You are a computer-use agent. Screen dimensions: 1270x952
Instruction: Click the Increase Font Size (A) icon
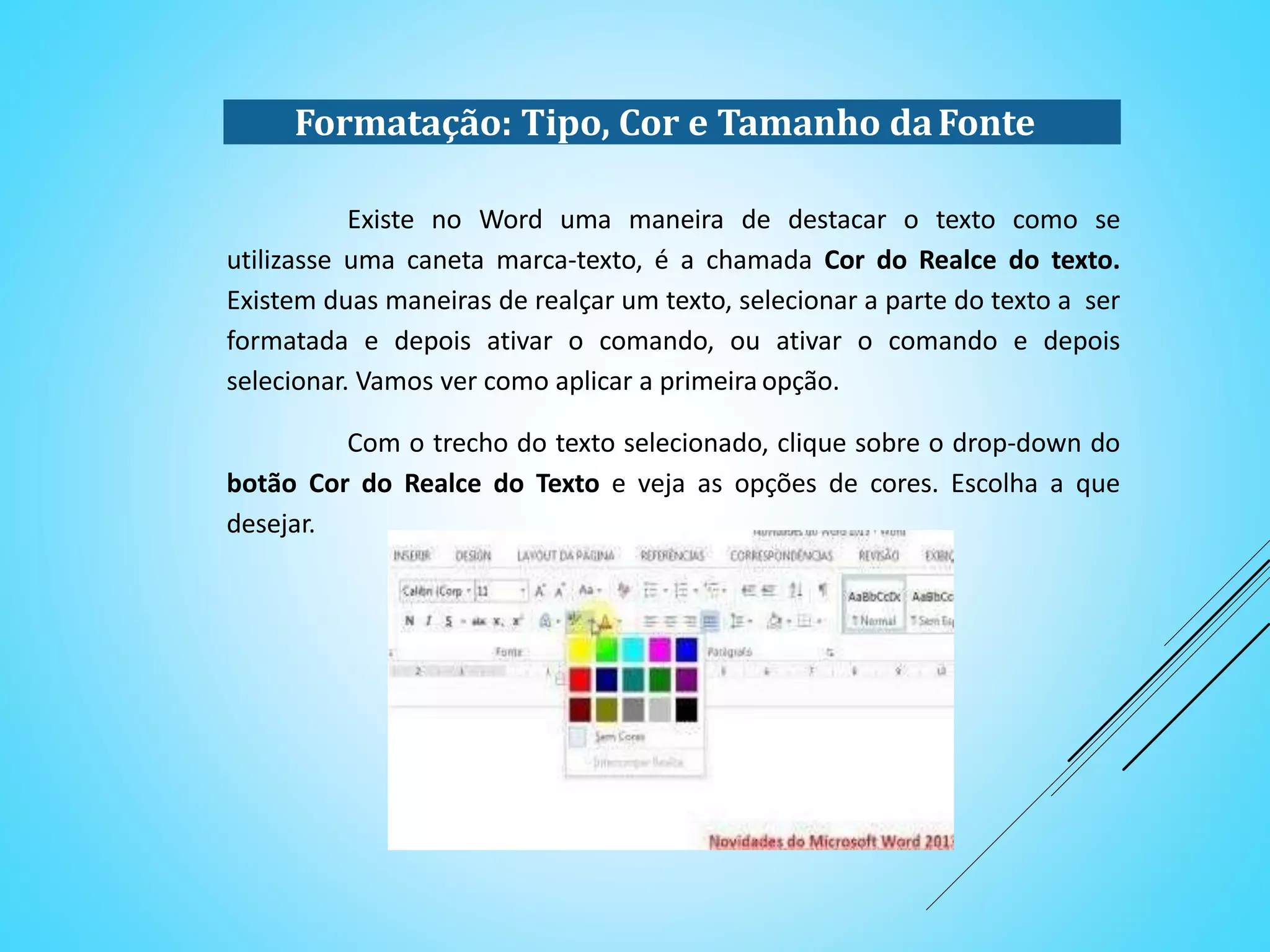tap(540, 591)
